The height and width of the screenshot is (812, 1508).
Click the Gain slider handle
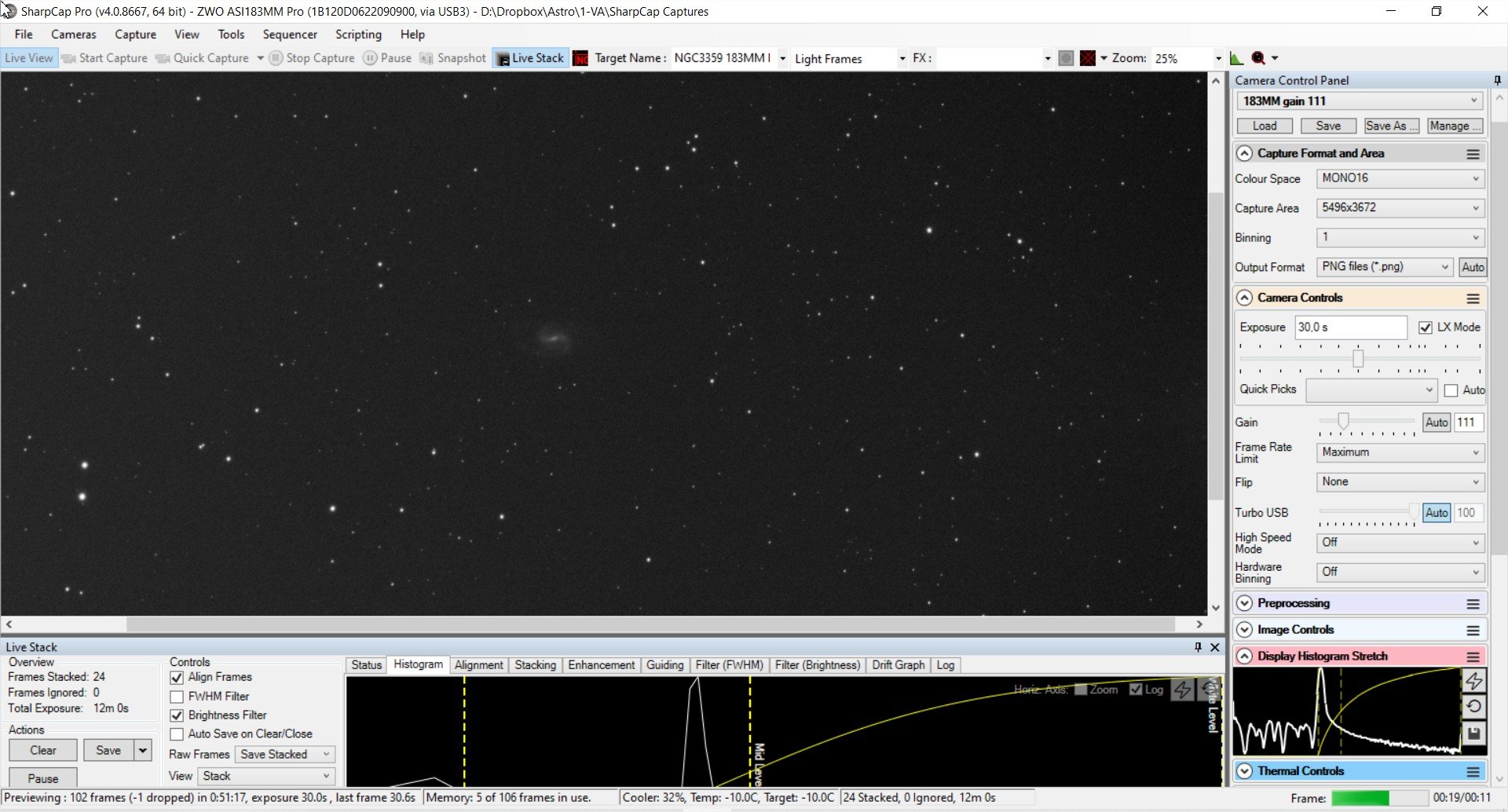[1343, 422]
